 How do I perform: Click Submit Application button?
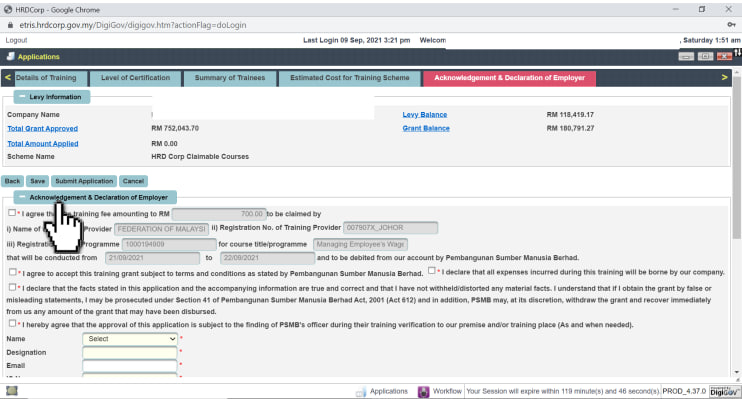pos(84,181)
